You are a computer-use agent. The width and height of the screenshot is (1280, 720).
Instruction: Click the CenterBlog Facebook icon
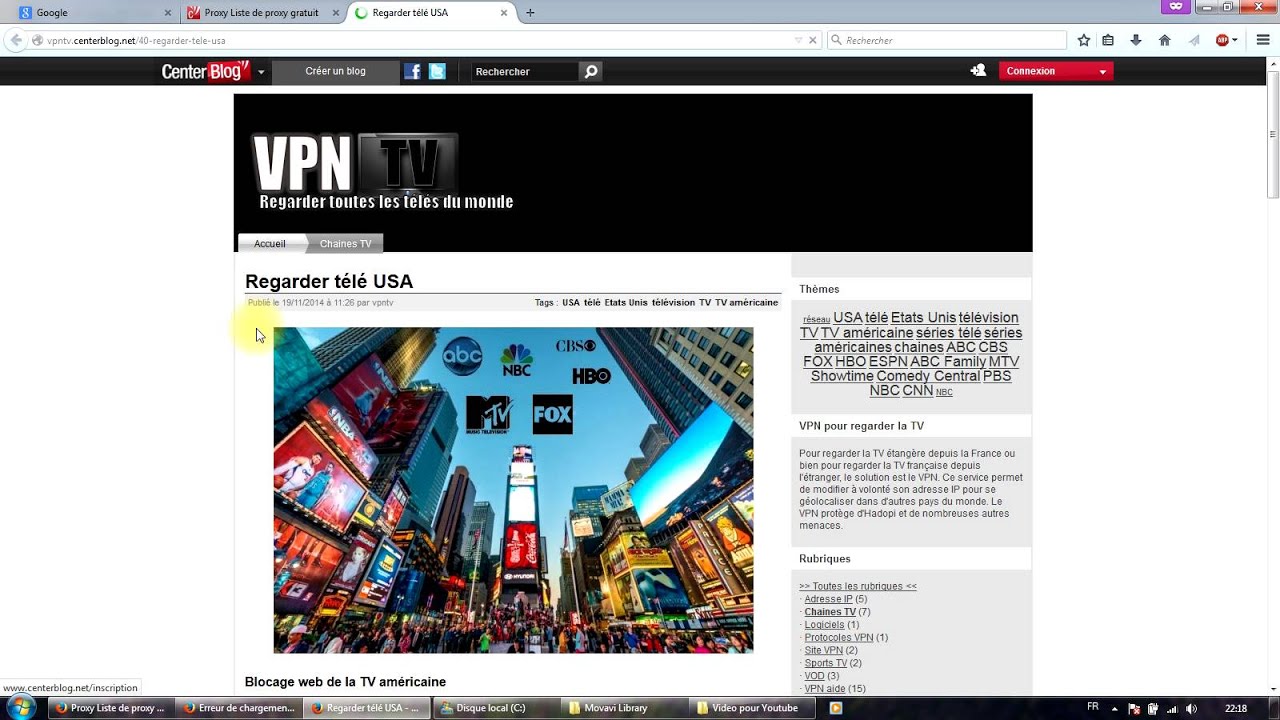(412, 71)
